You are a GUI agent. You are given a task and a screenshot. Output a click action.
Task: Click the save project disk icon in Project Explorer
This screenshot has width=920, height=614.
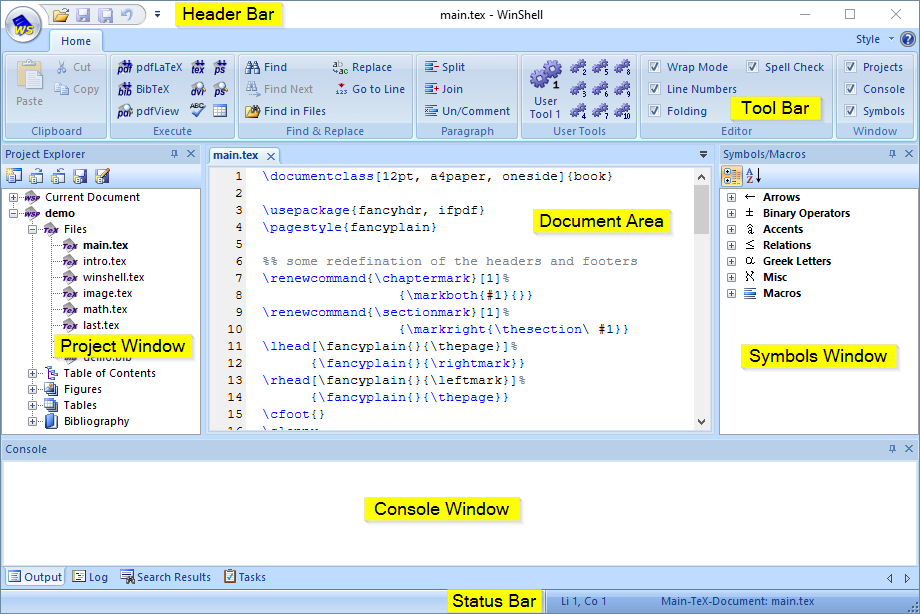point(80,176)
